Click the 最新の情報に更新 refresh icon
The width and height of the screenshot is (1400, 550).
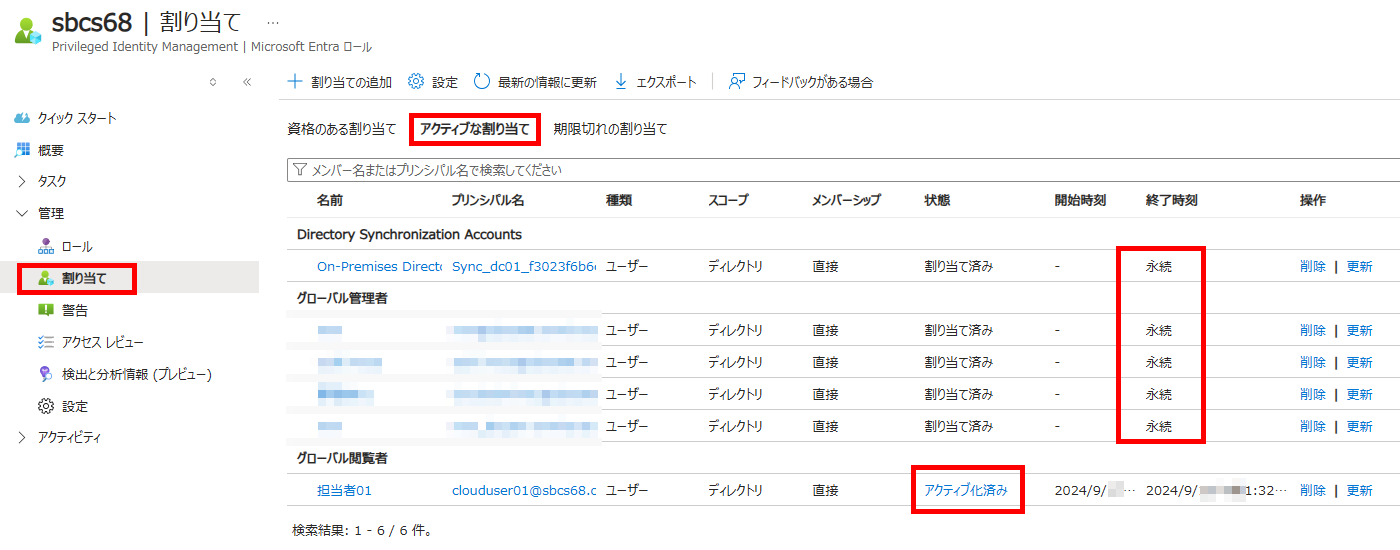pos(482,82)
